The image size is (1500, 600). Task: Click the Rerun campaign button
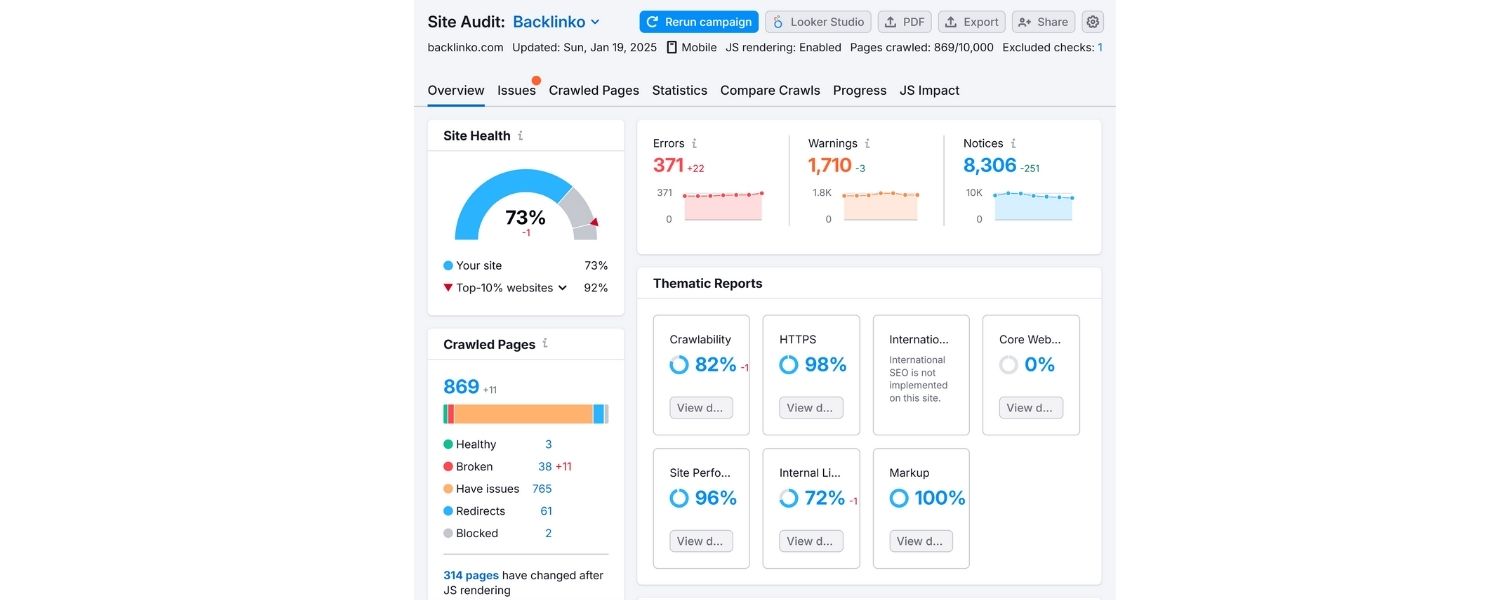699,21
